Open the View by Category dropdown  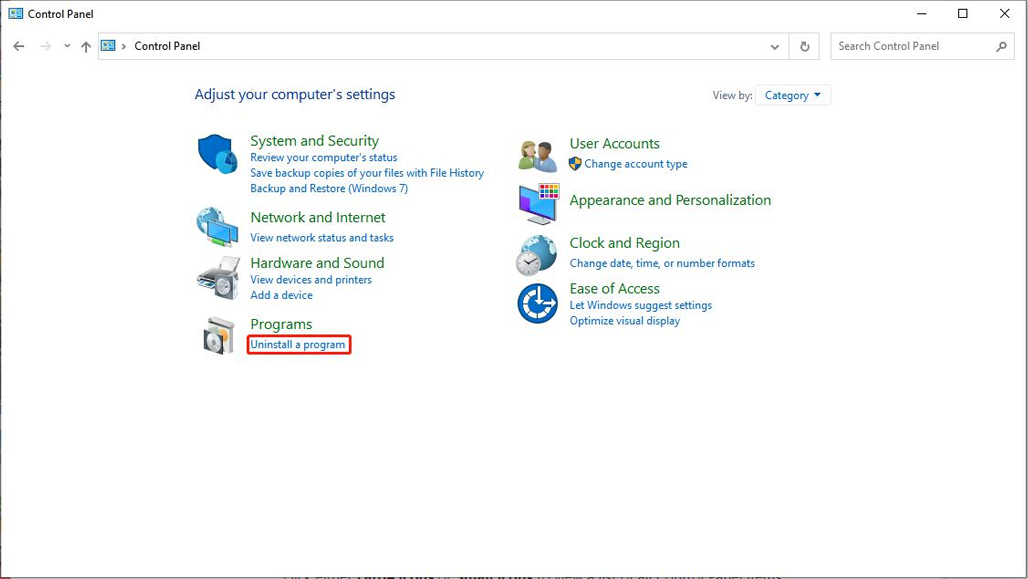(792, 95)
